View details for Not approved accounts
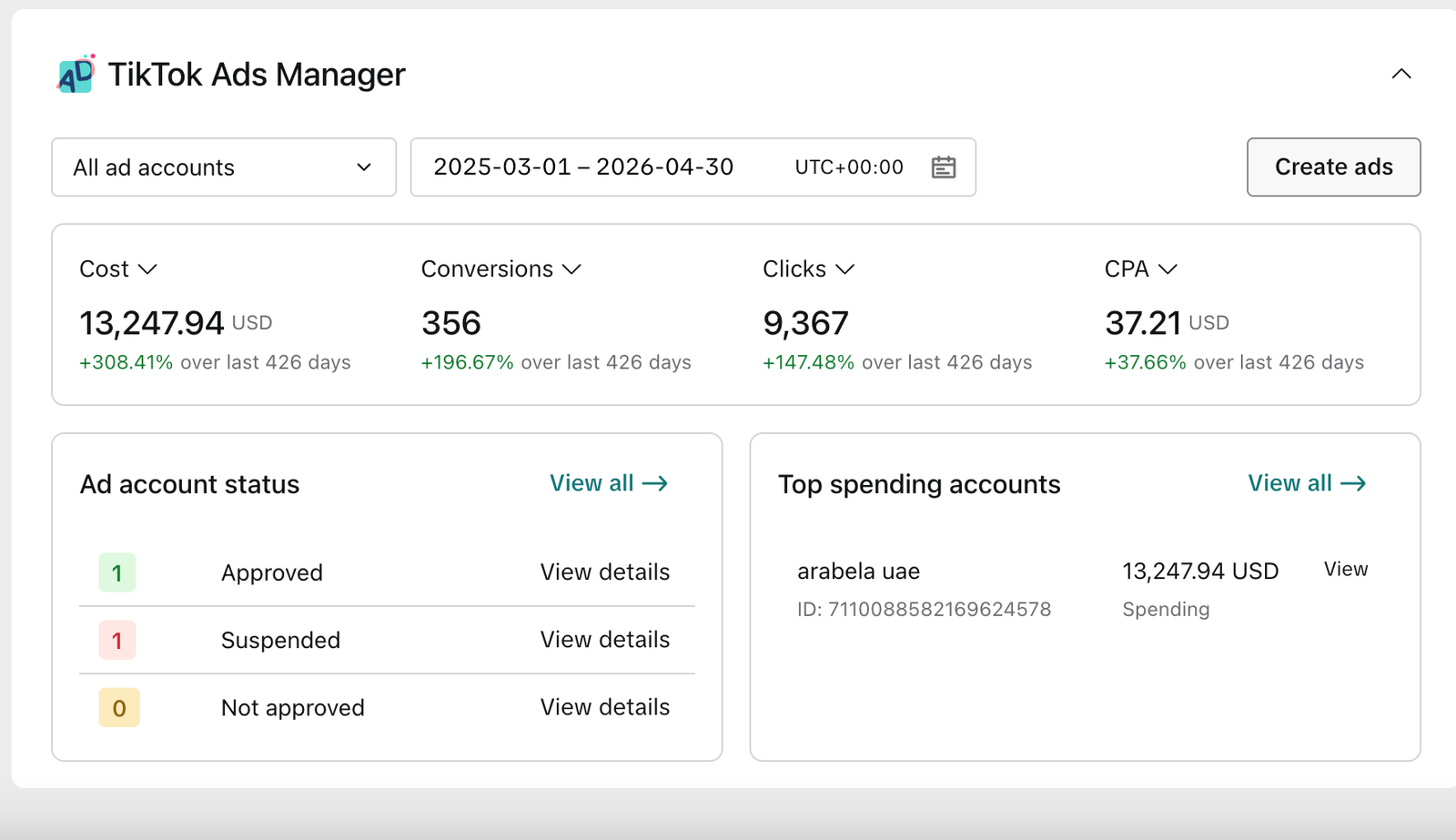The image size is (1456, 840). [605, 707]
